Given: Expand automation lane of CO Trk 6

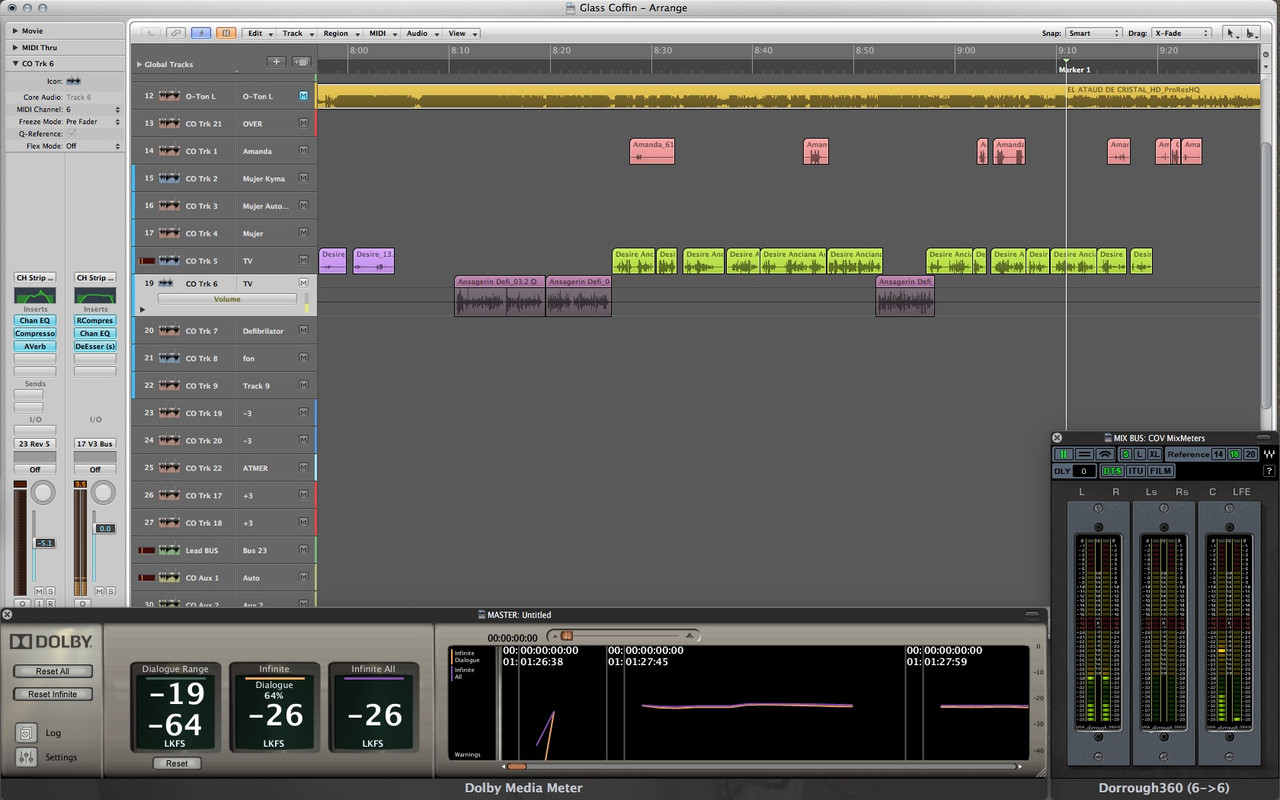Looking at the screenshot, I should click(x=142, y=310).
